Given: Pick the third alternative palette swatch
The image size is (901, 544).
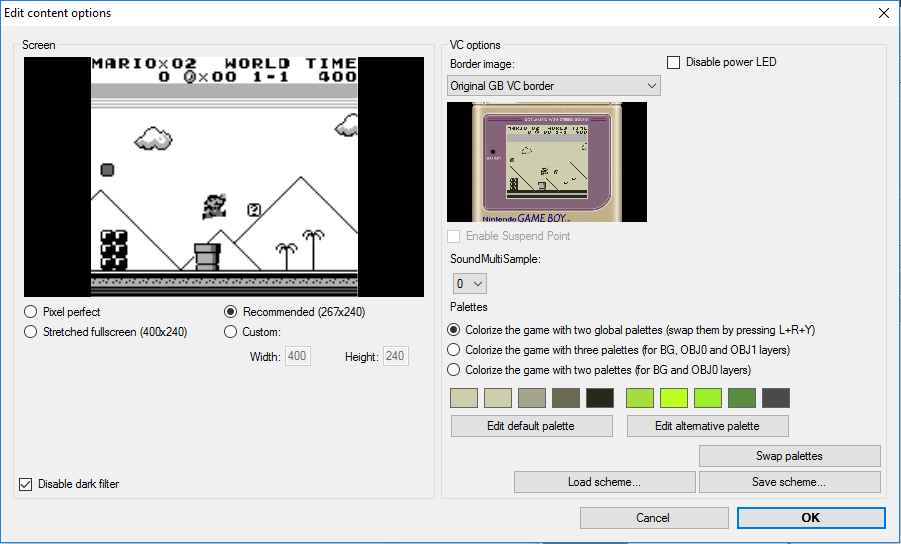Looking at the screenshot, I should (x=708, y=398).
